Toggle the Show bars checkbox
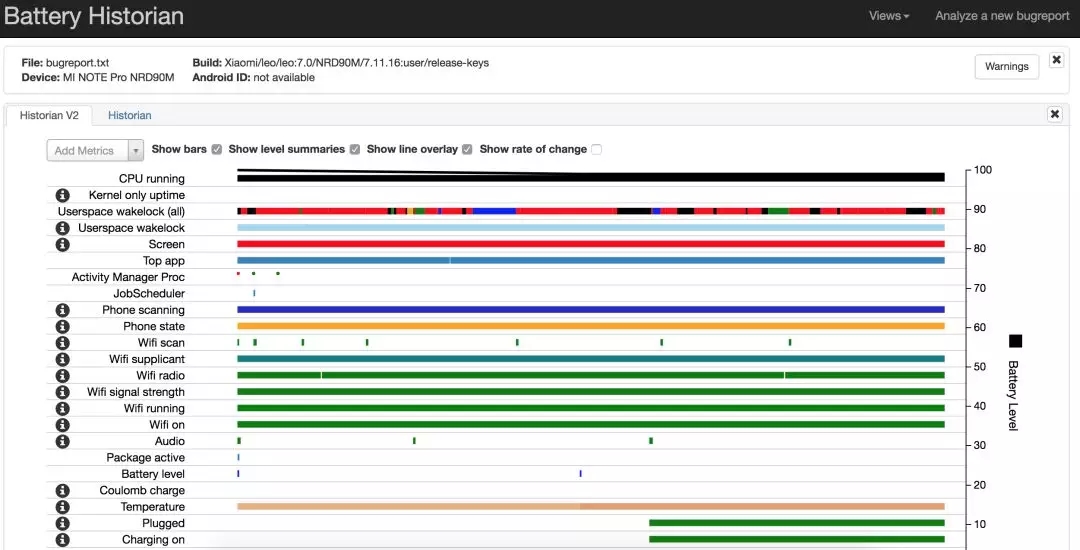Screen dimensions: 1080x550 (x=217, y=149)
